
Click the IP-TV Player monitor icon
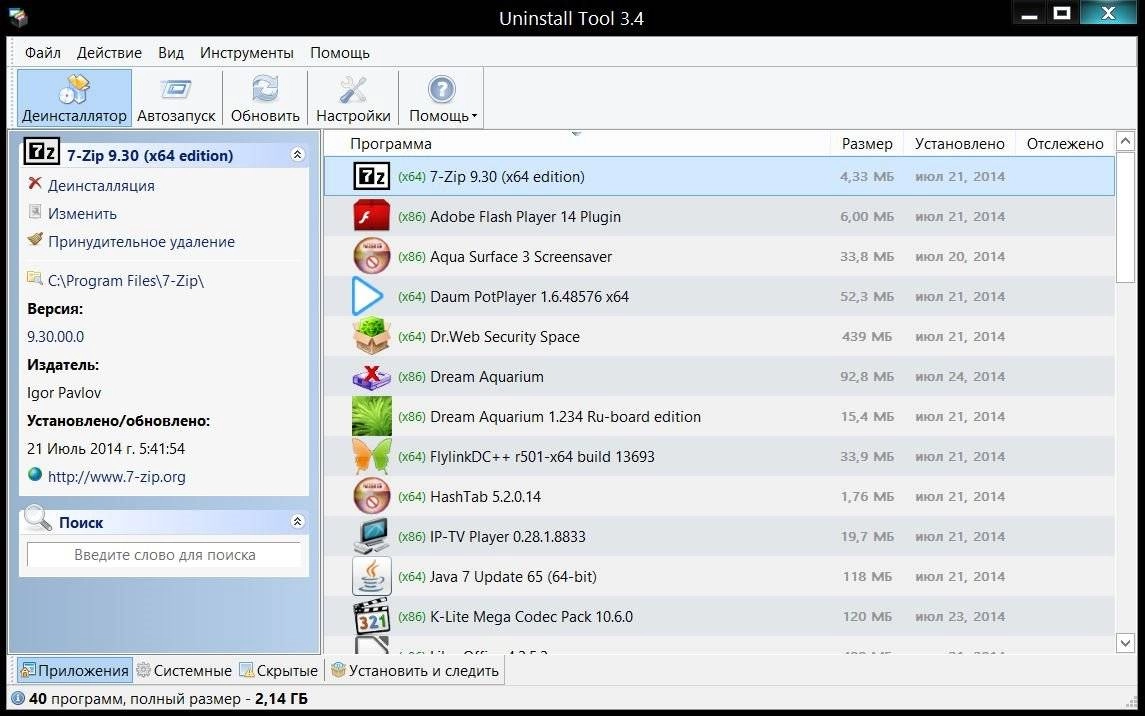(372, 536)
